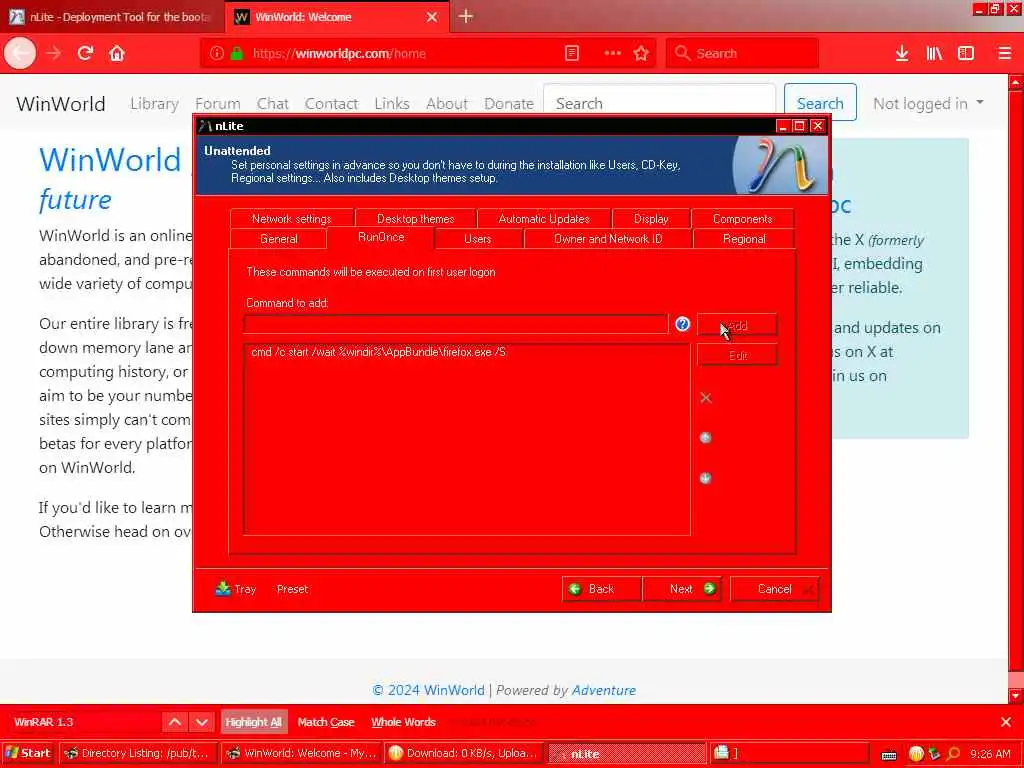Expand the Not logged in dropdown

pos(928,103)
